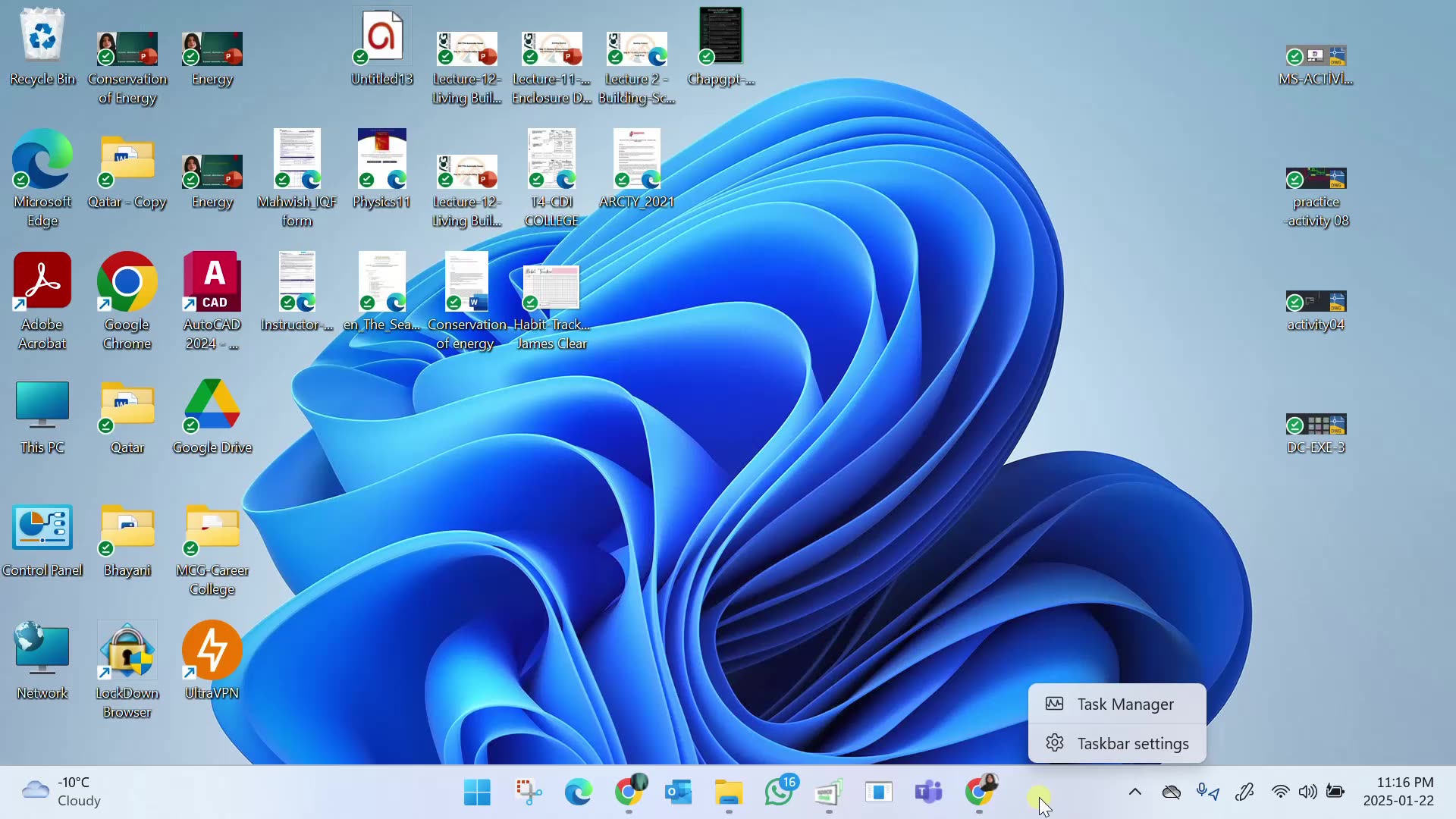Viewport: 1456px width, 819px height.
Task: Click the Windows Start button
Action: tap(477, 792)
